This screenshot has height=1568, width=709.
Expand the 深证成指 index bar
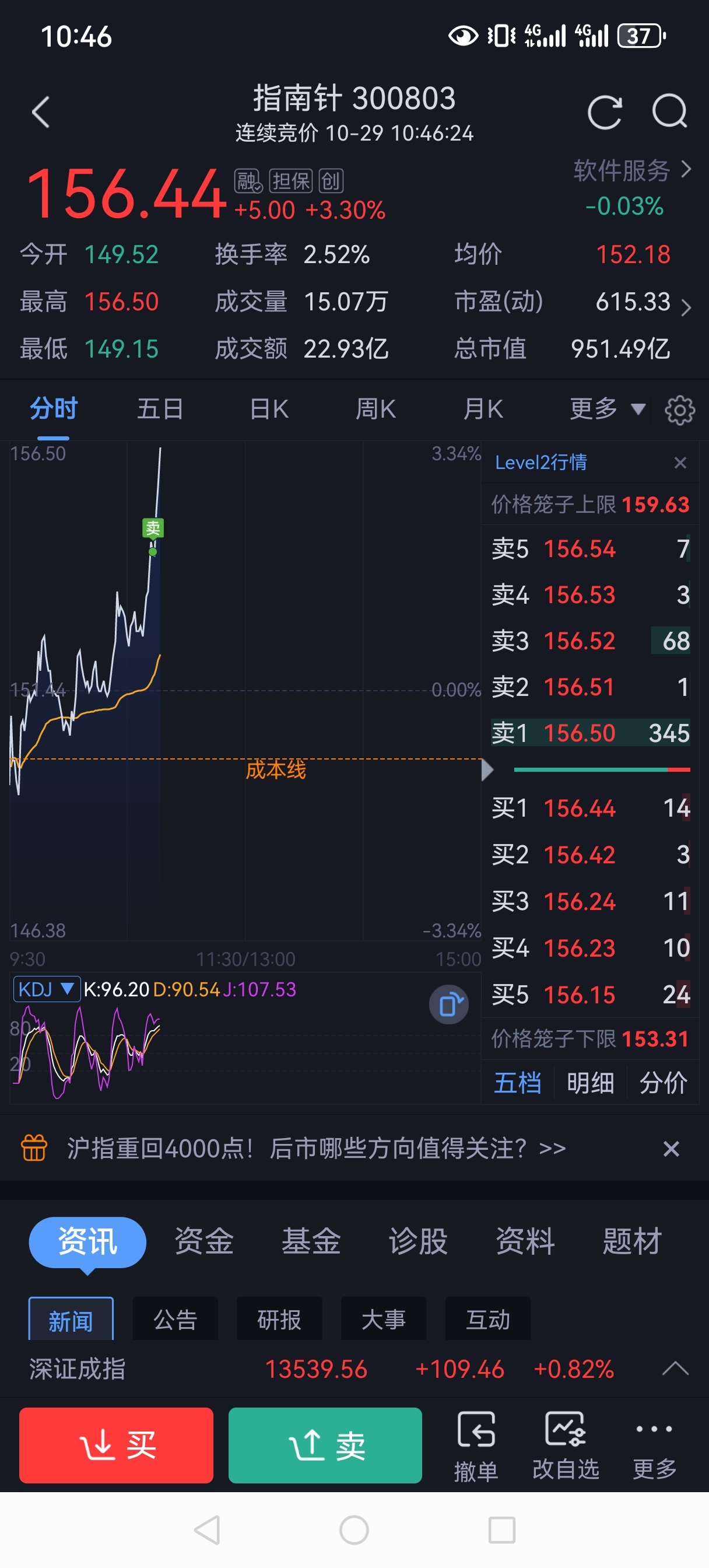tap(675, 1369)
